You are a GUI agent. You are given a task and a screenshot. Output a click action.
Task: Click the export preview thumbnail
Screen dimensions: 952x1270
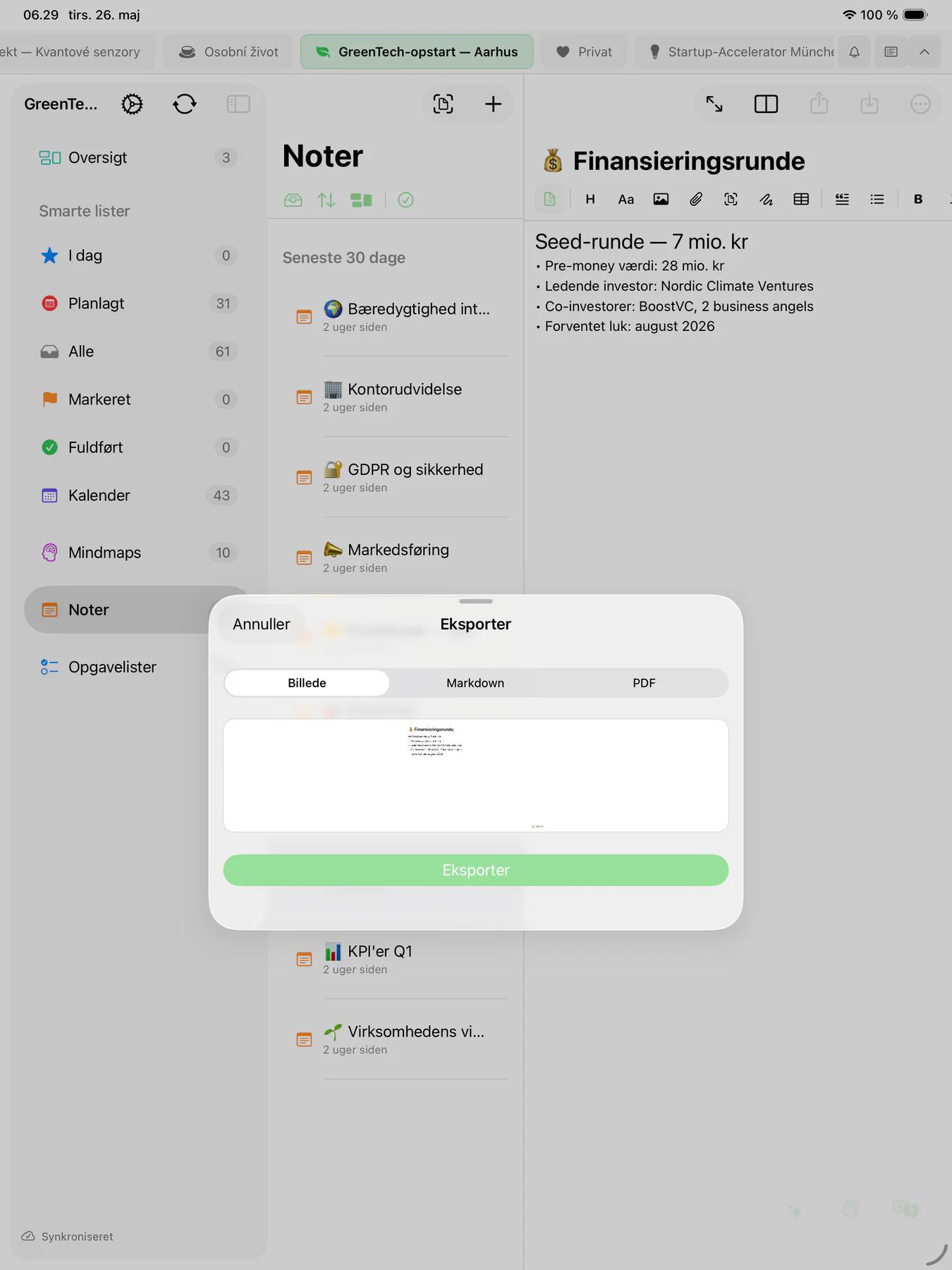pyautogui.click(x=476, y=775)
